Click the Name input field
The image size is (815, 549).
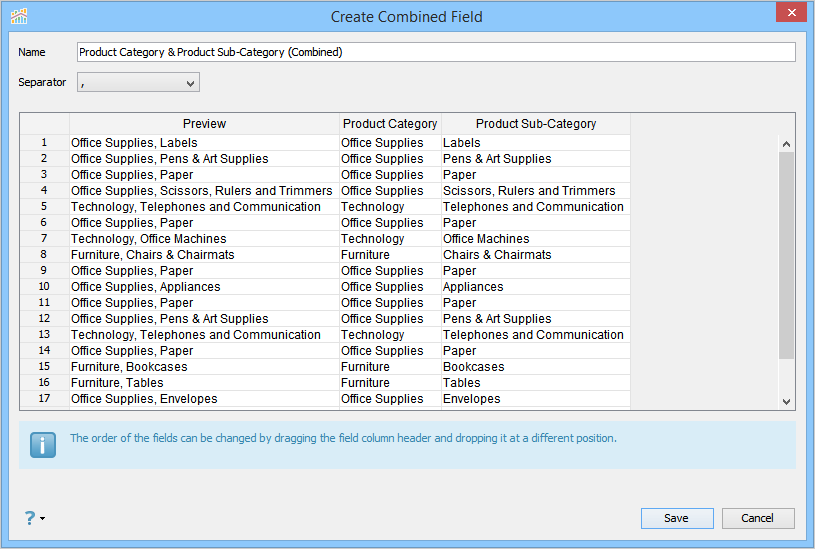(x=436, y=52)
